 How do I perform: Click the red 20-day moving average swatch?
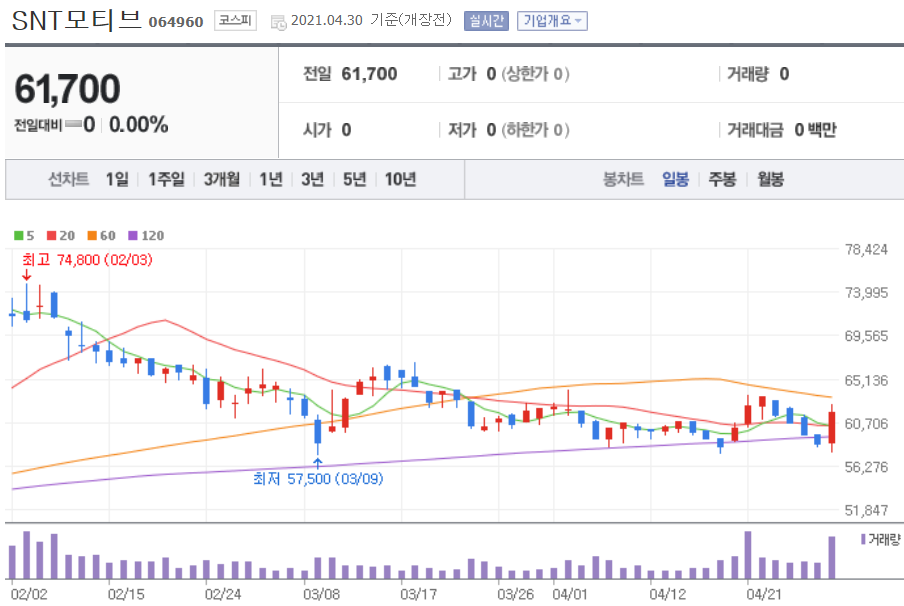pyautogui.click(x=51, y=235)
